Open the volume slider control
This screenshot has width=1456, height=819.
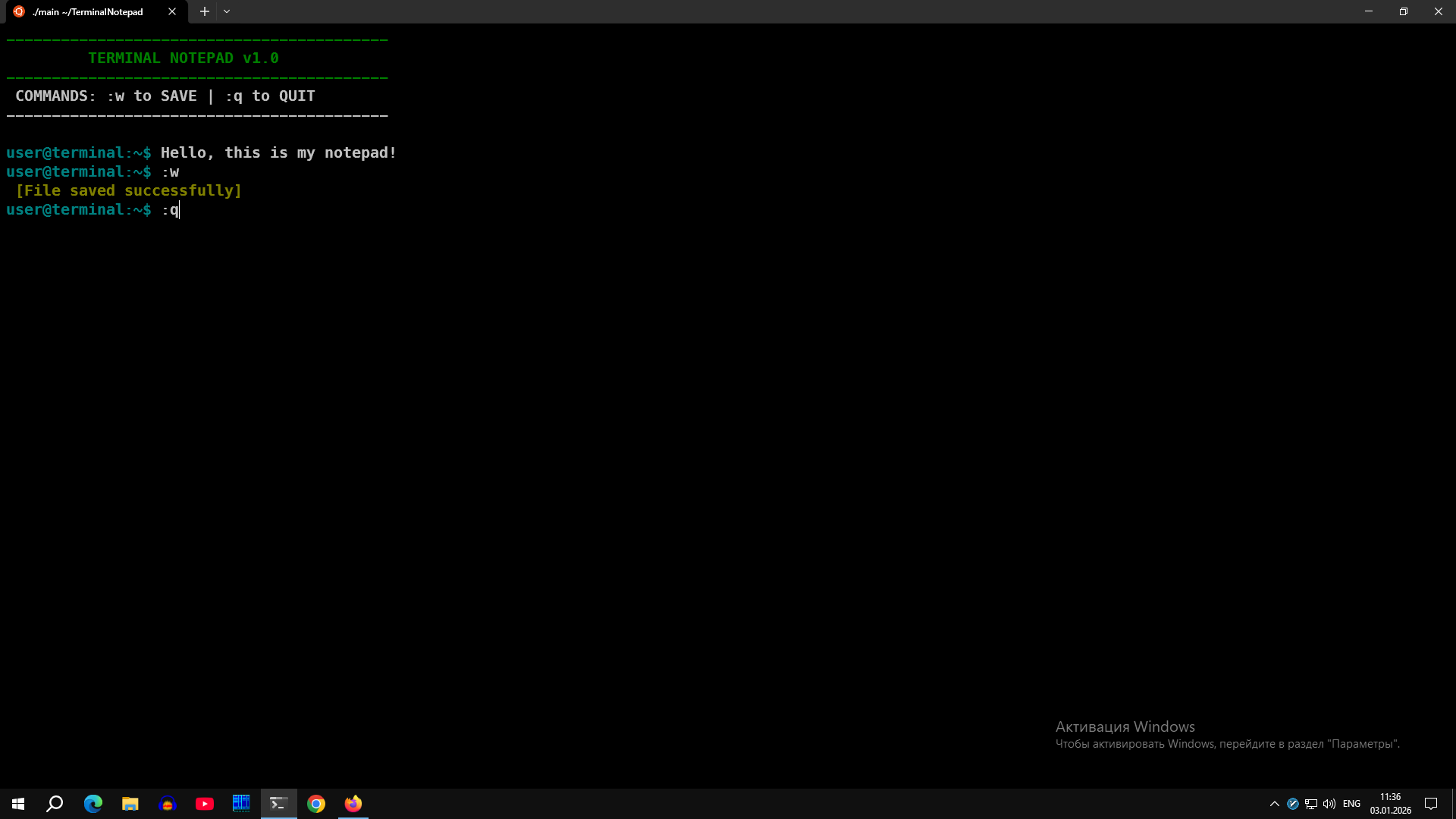tap(1329, 804)
